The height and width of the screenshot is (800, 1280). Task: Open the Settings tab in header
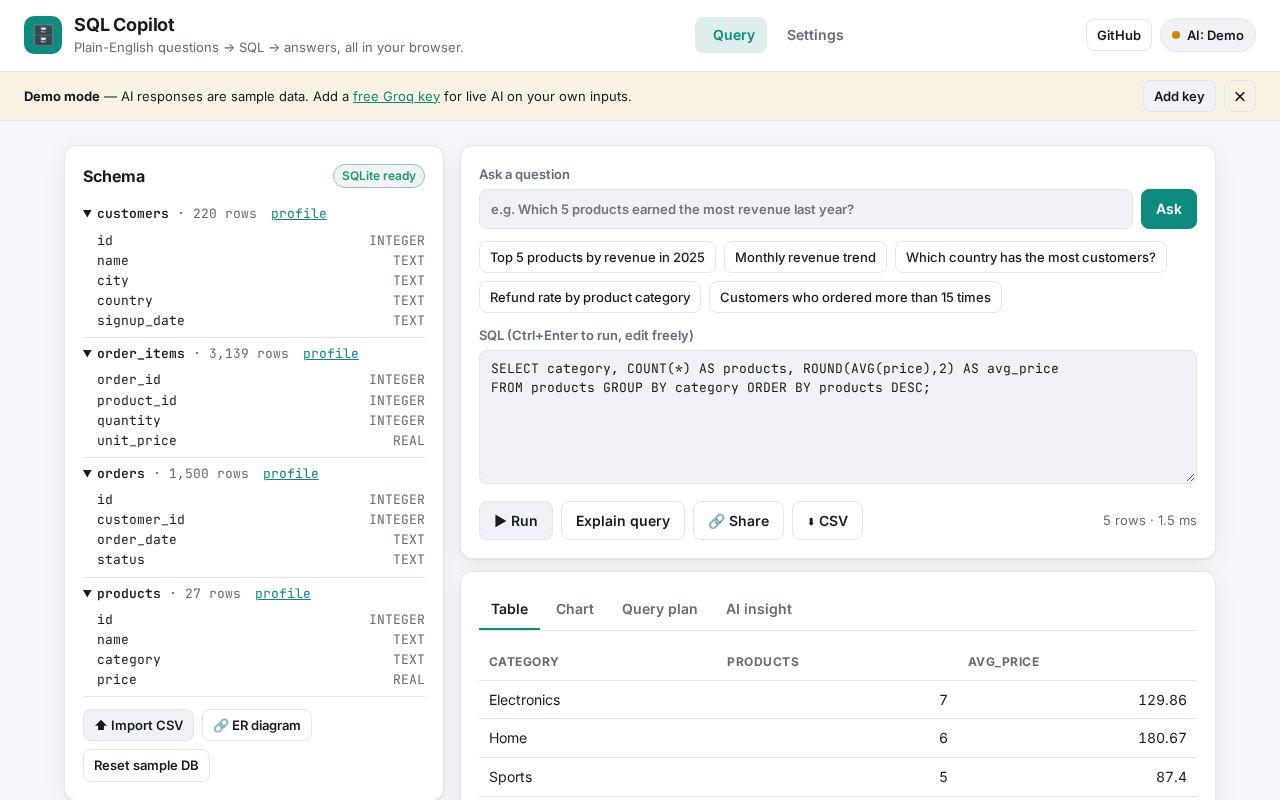click(815, 35)
